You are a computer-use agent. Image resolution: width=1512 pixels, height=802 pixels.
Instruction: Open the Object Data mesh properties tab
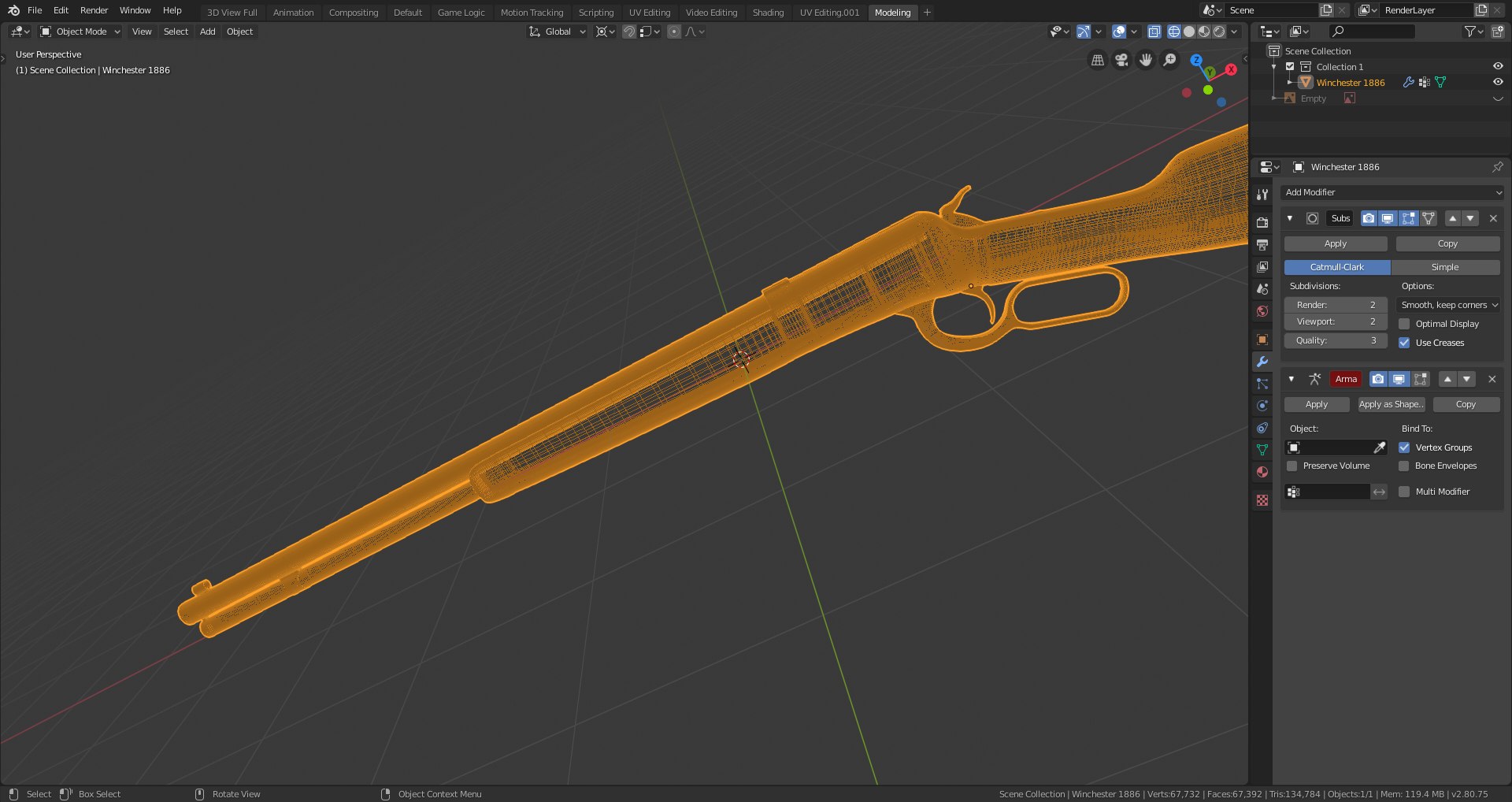point(1262,450)
